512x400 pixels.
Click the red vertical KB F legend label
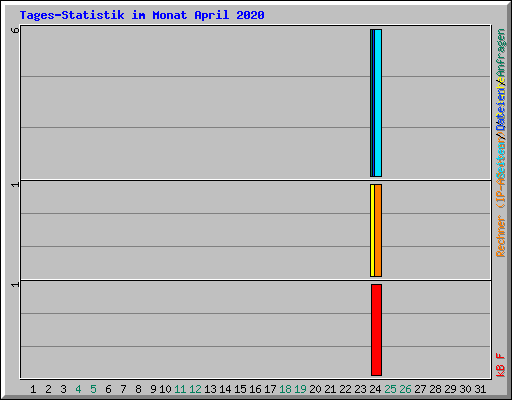[x=501, y=365]
